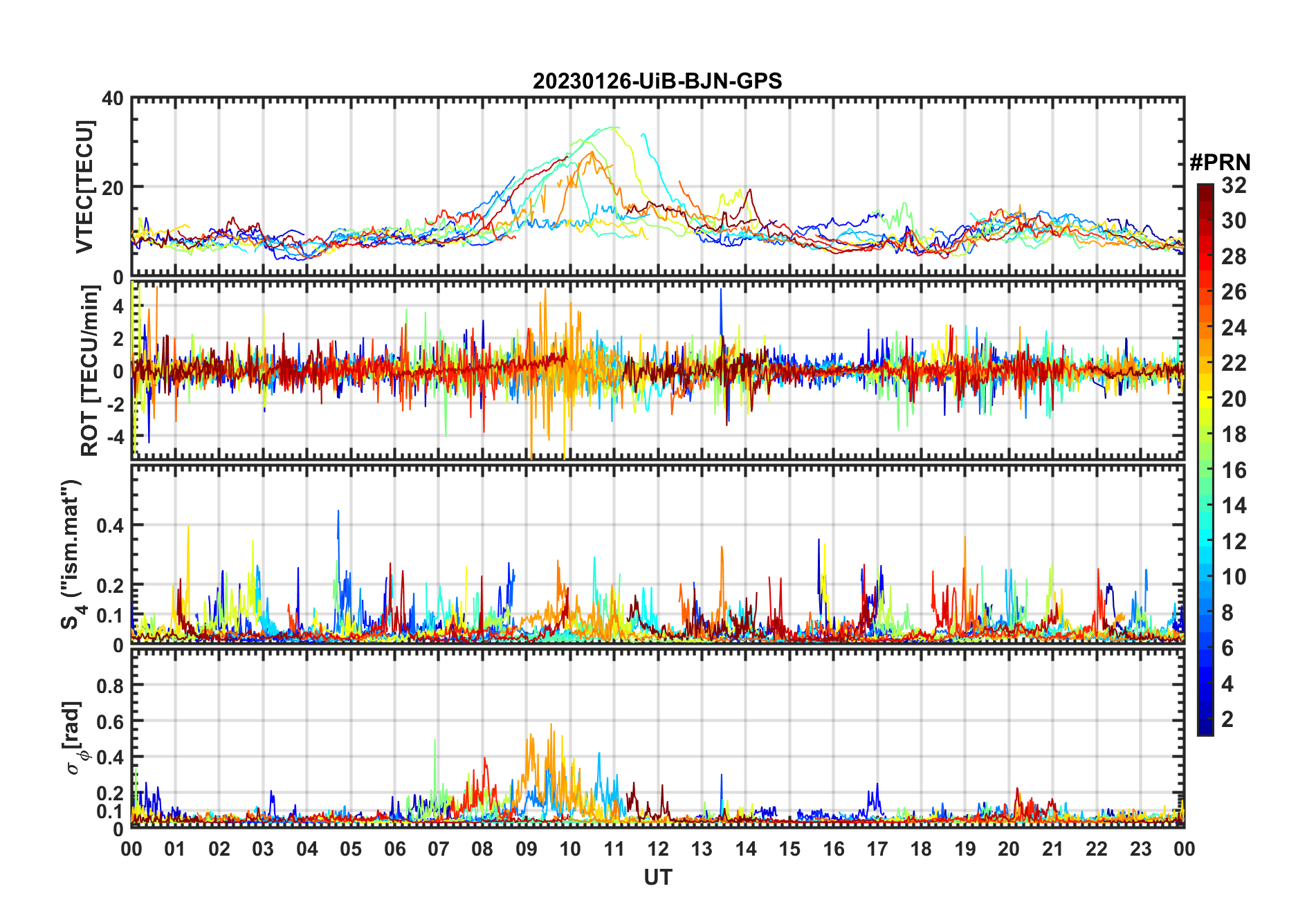Click the 23 hour tick on UT axis

point(1140,849)
